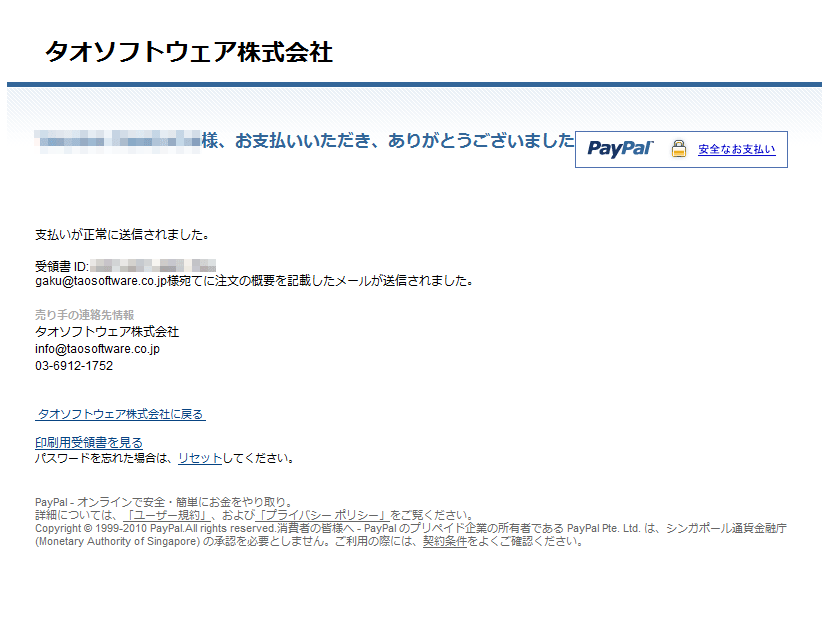Click the 売り手の連絡先情報 heading

pyautogui.click(x=84, y=315)
